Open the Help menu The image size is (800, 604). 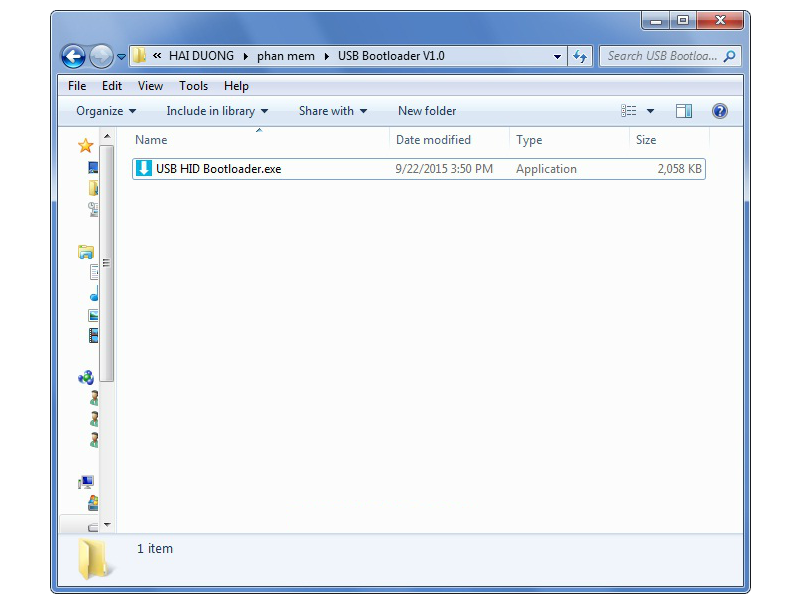click(x=236, y=86)
